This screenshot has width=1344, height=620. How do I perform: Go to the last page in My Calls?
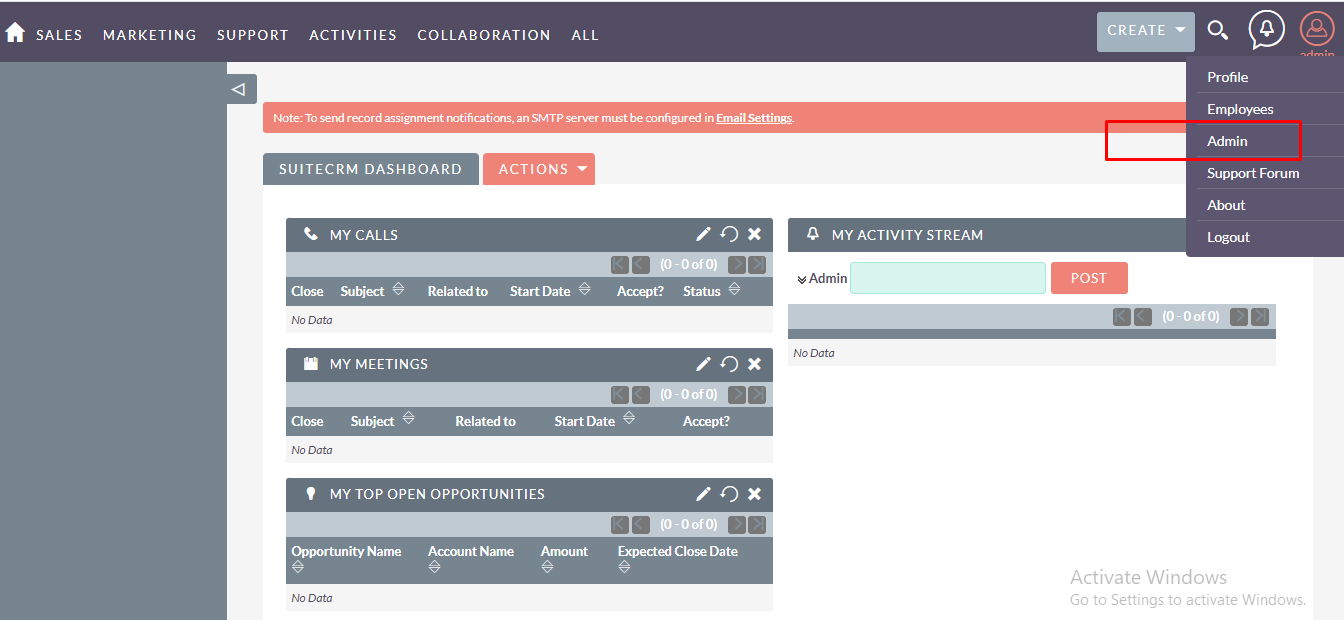click(x=757, y=265)
